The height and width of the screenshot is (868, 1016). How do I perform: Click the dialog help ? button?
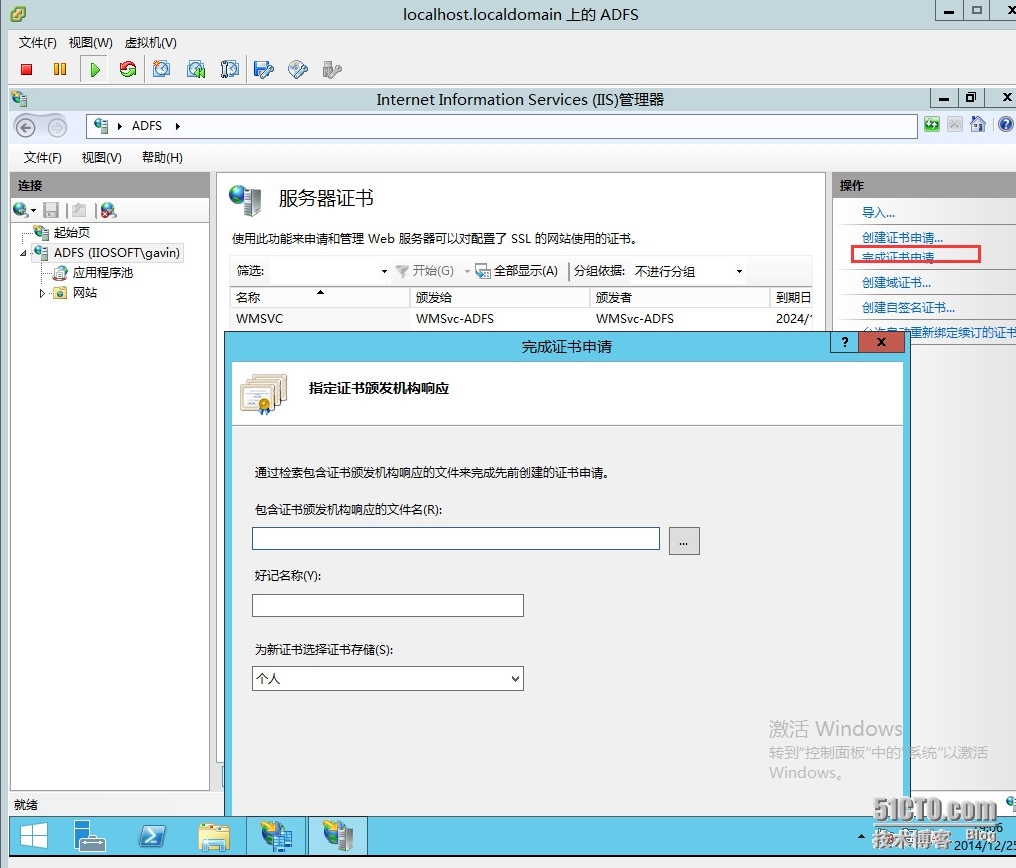[x=844, y=342]
